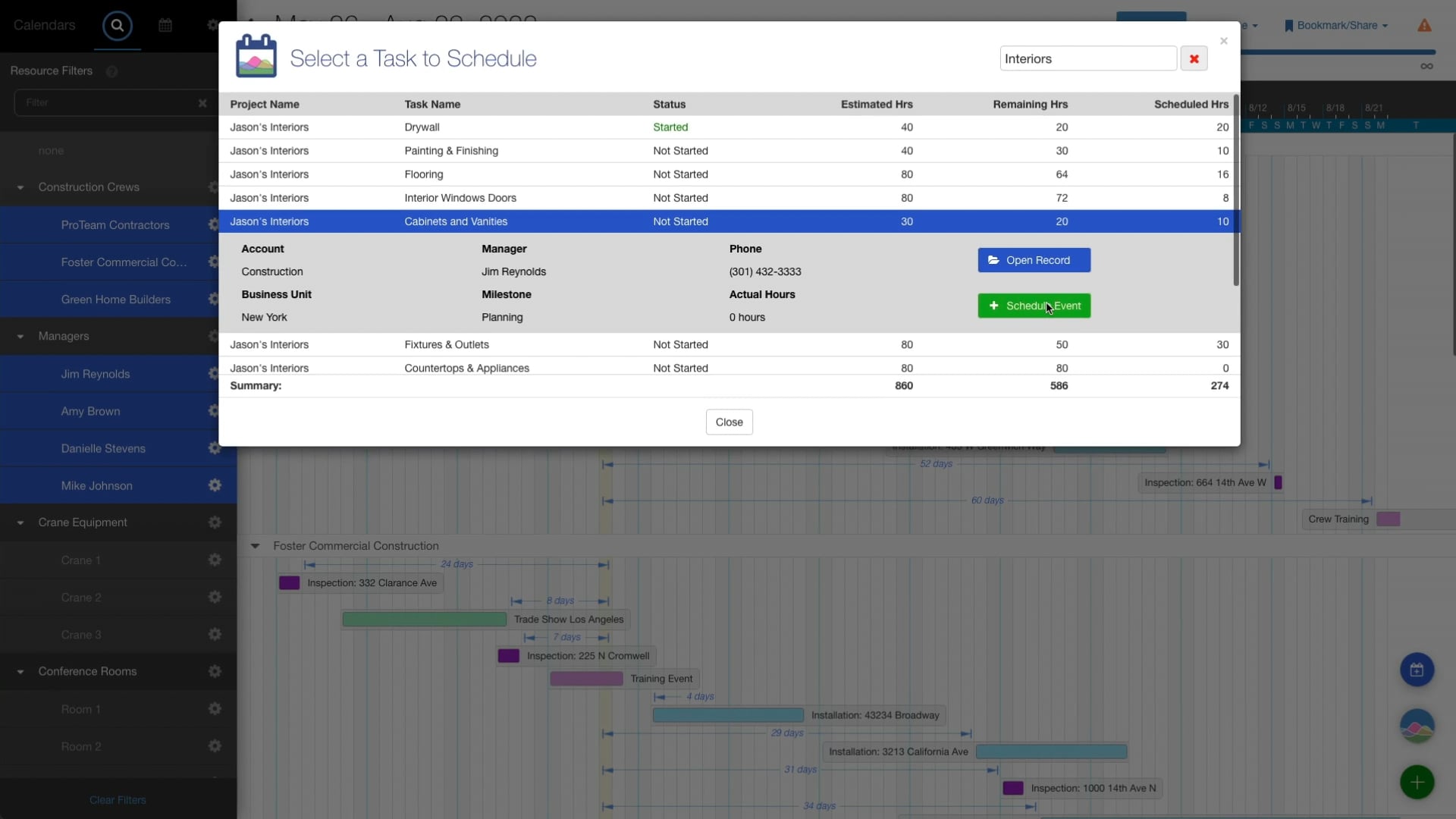
Task: Open gear settings for Crane 1
Action: [215, 560]
